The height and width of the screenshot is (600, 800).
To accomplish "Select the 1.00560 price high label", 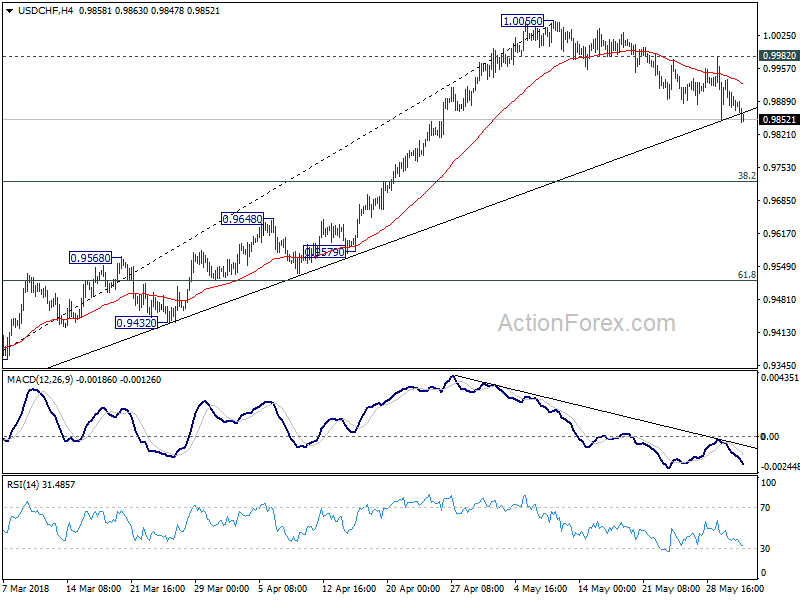I will point(522,21).
